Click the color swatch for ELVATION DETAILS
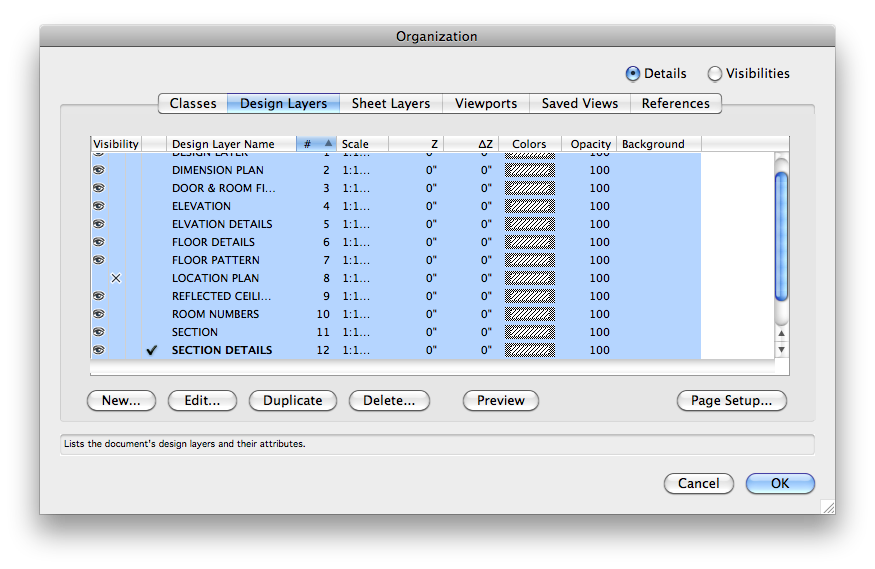Viewport: 875px width, 569px height. click(530, 224)
